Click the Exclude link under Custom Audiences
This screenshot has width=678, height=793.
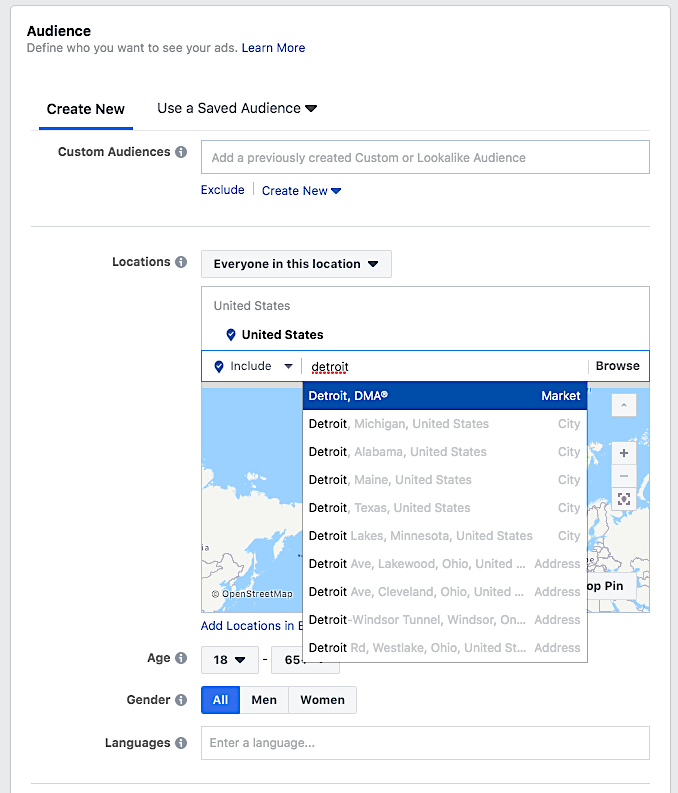click(x=222, y=190)
